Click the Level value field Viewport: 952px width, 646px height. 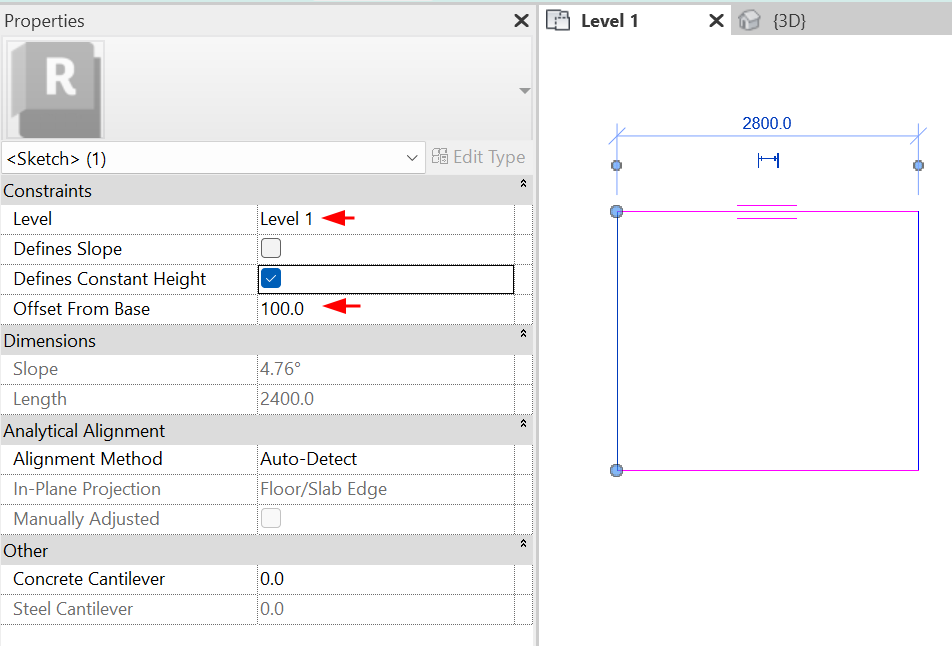pos(386,219)
